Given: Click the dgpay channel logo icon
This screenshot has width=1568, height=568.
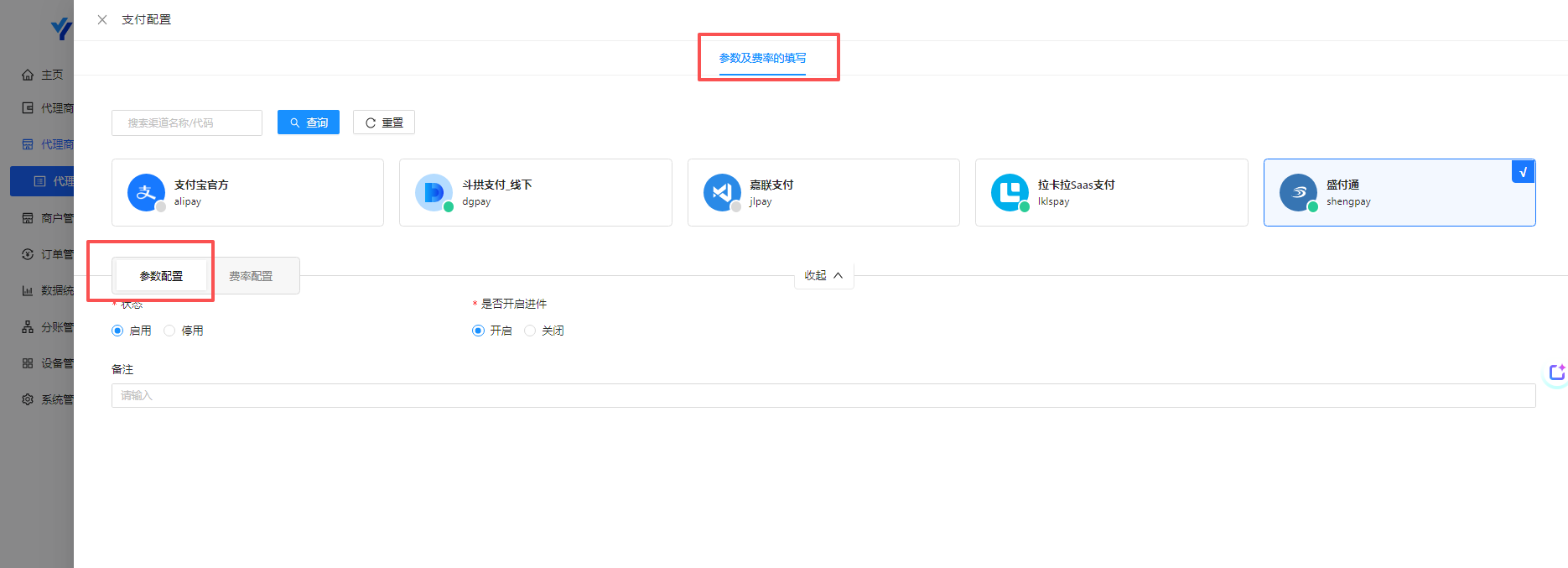Looking at the screenshot, I should [434, 192].
